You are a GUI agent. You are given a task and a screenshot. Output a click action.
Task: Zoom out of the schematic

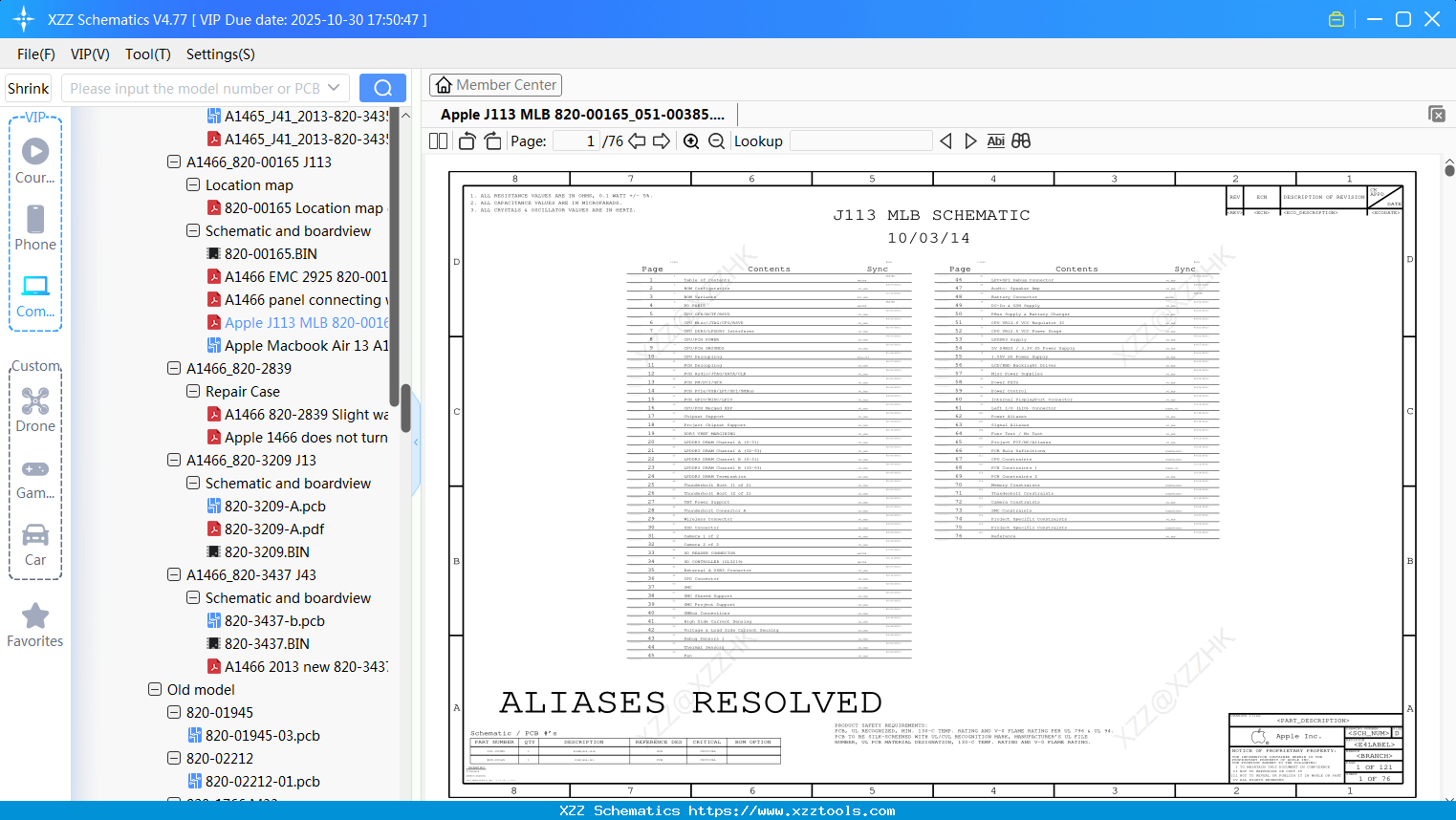pos(716,140)
